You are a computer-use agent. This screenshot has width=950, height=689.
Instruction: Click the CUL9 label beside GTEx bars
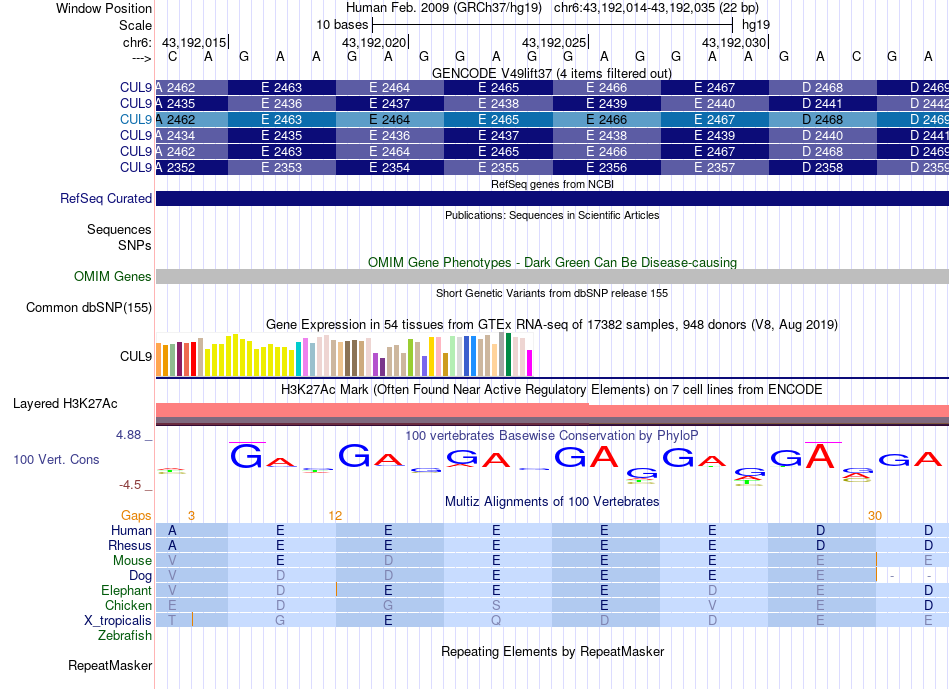(136, 356)
